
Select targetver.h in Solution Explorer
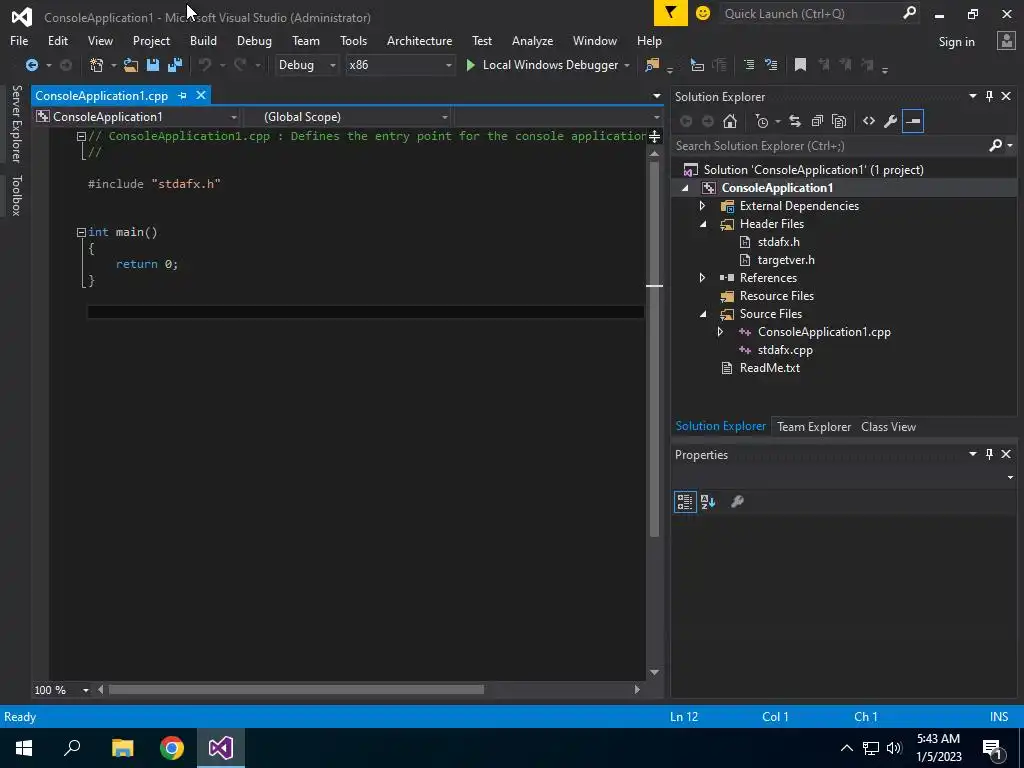[786, 260]
